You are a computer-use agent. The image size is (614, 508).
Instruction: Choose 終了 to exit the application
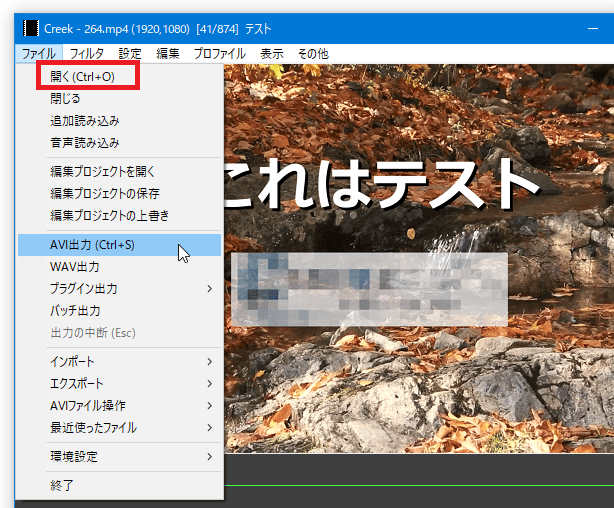[119, 486]
